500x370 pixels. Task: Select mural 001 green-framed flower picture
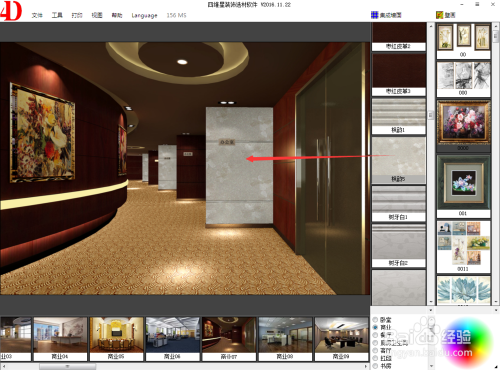pyautogui.click(x=464, y=186)
